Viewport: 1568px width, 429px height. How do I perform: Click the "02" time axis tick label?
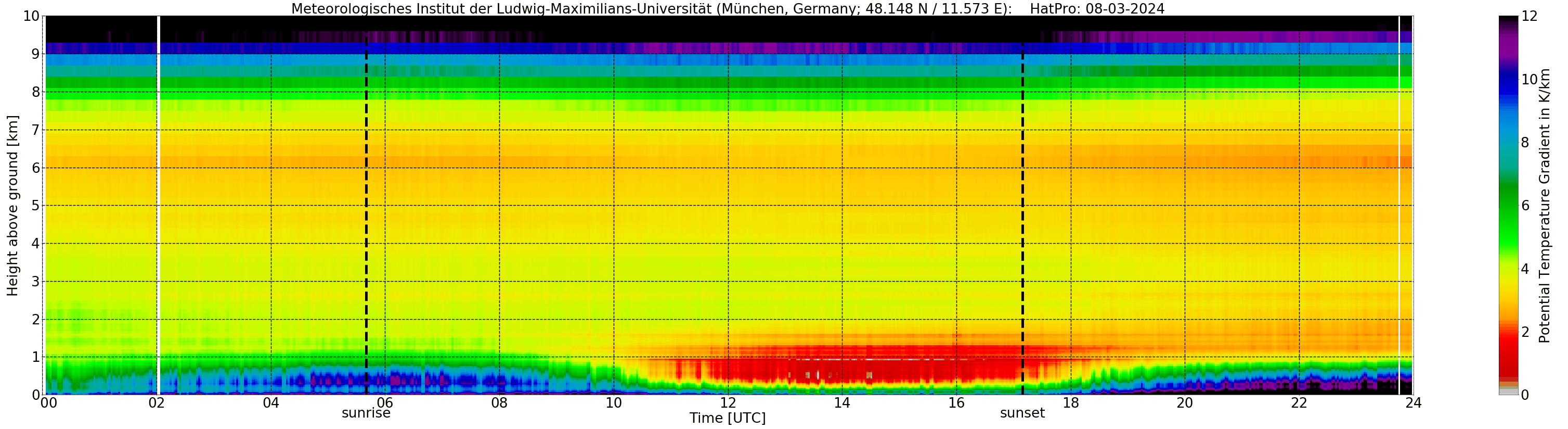(157, 403)
